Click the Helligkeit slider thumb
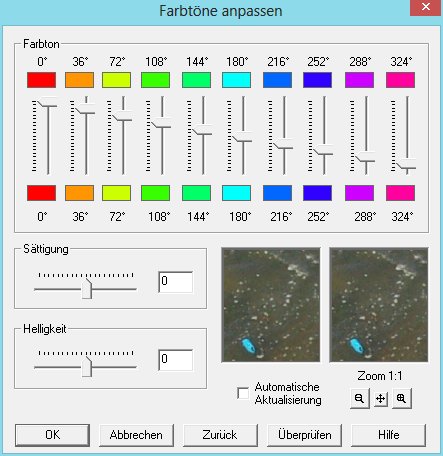This screenshot has width=443, height=456. coord(87,367)
